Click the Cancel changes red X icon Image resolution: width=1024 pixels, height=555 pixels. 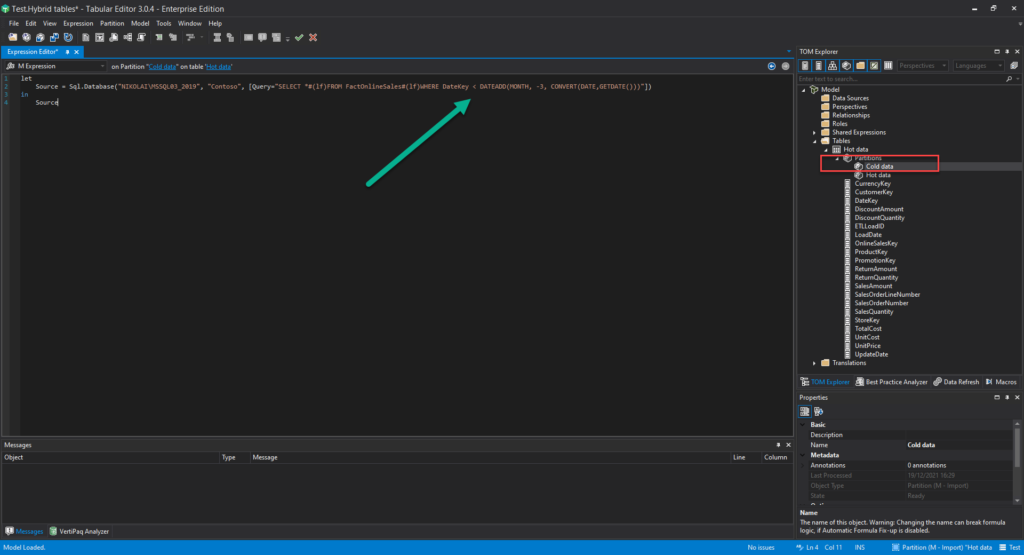(313, 38)
